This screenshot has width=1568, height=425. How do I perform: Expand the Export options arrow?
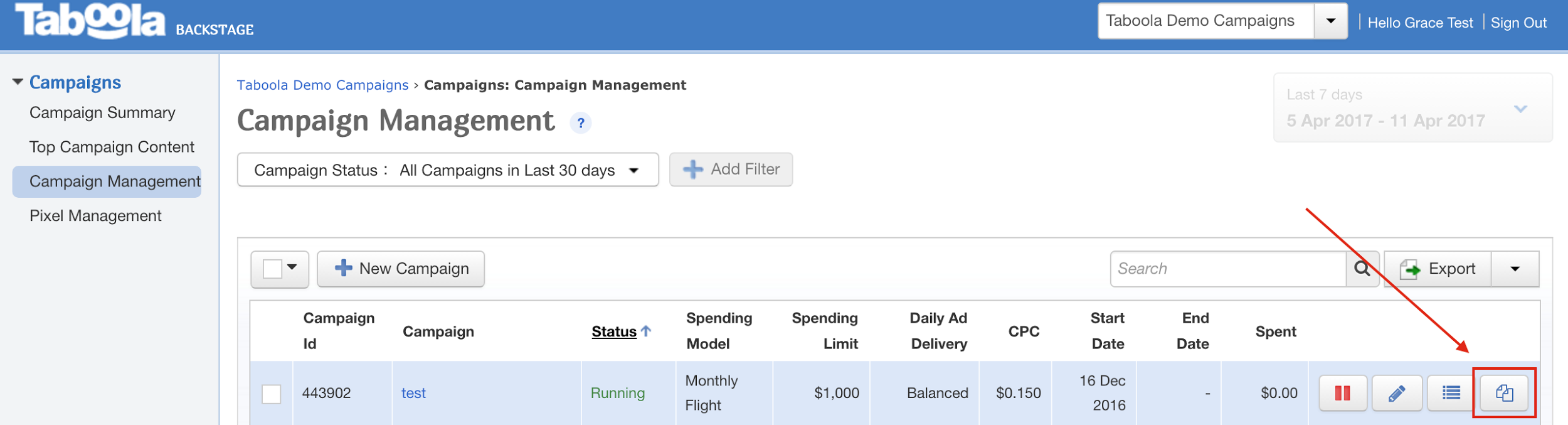tap(1515, 269)
